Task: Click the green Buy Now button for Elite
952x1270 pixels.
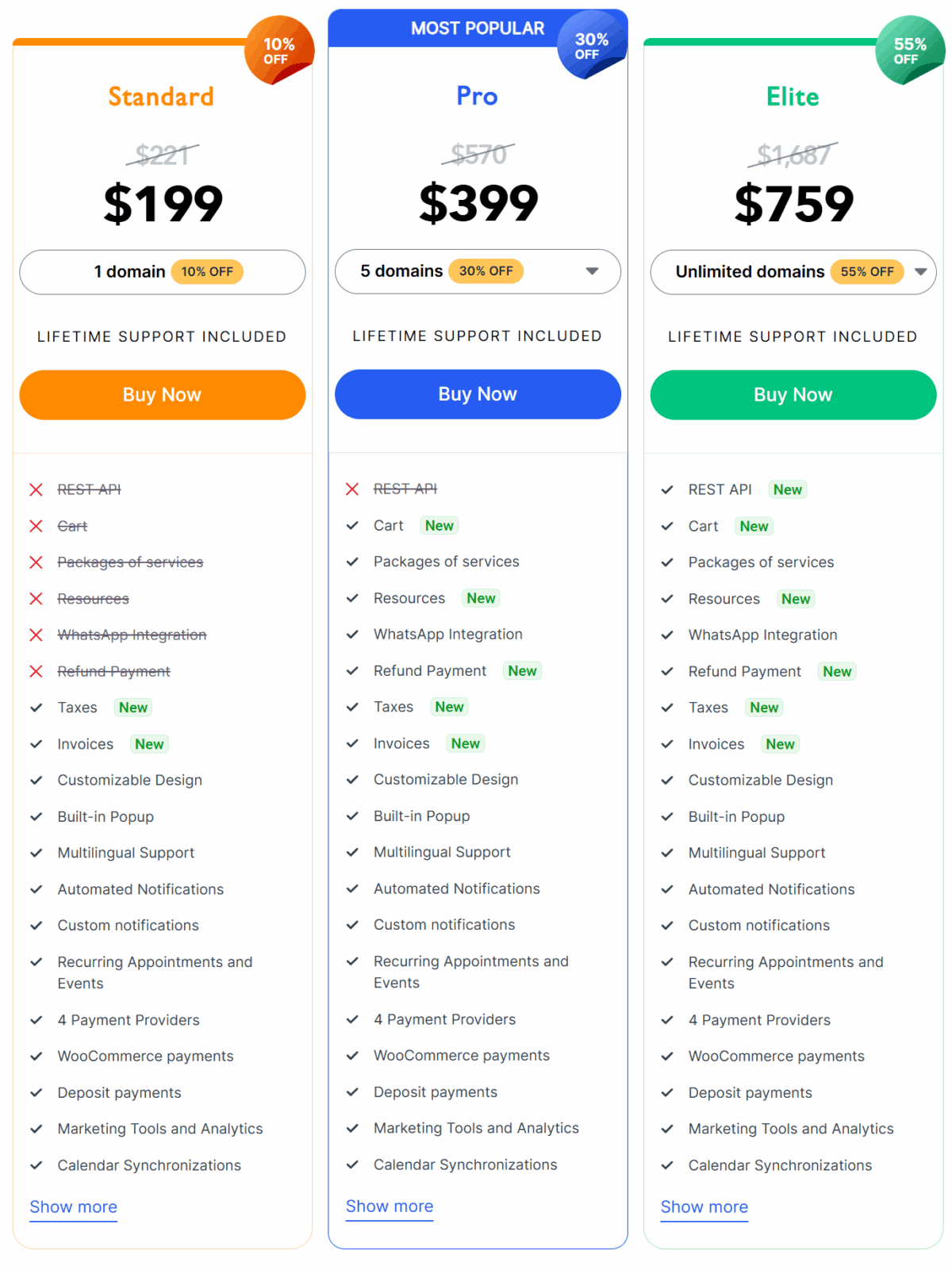Action: [793, 395]
